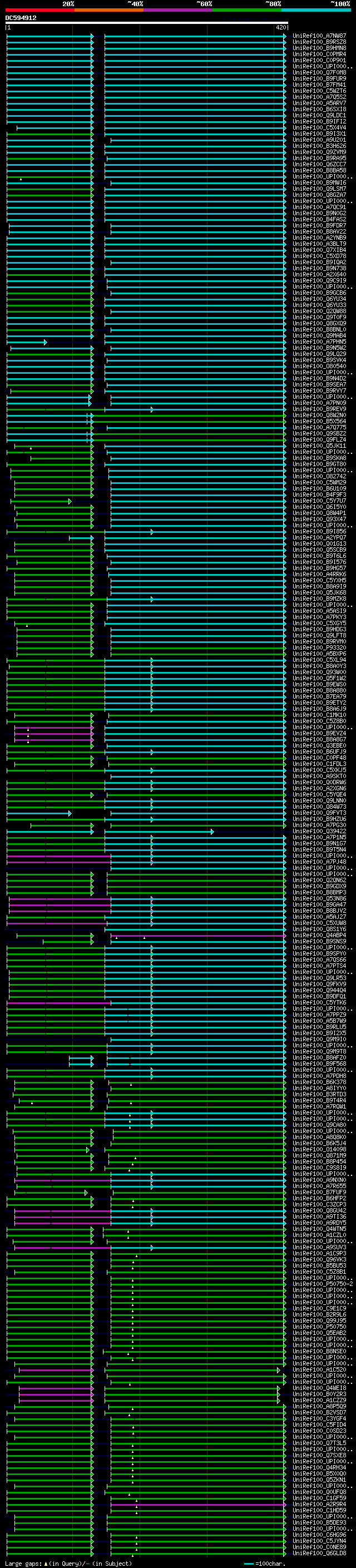Select hit UniRef100_Q5EAB2
356x1568 pixels.
tap(319, 1333)
